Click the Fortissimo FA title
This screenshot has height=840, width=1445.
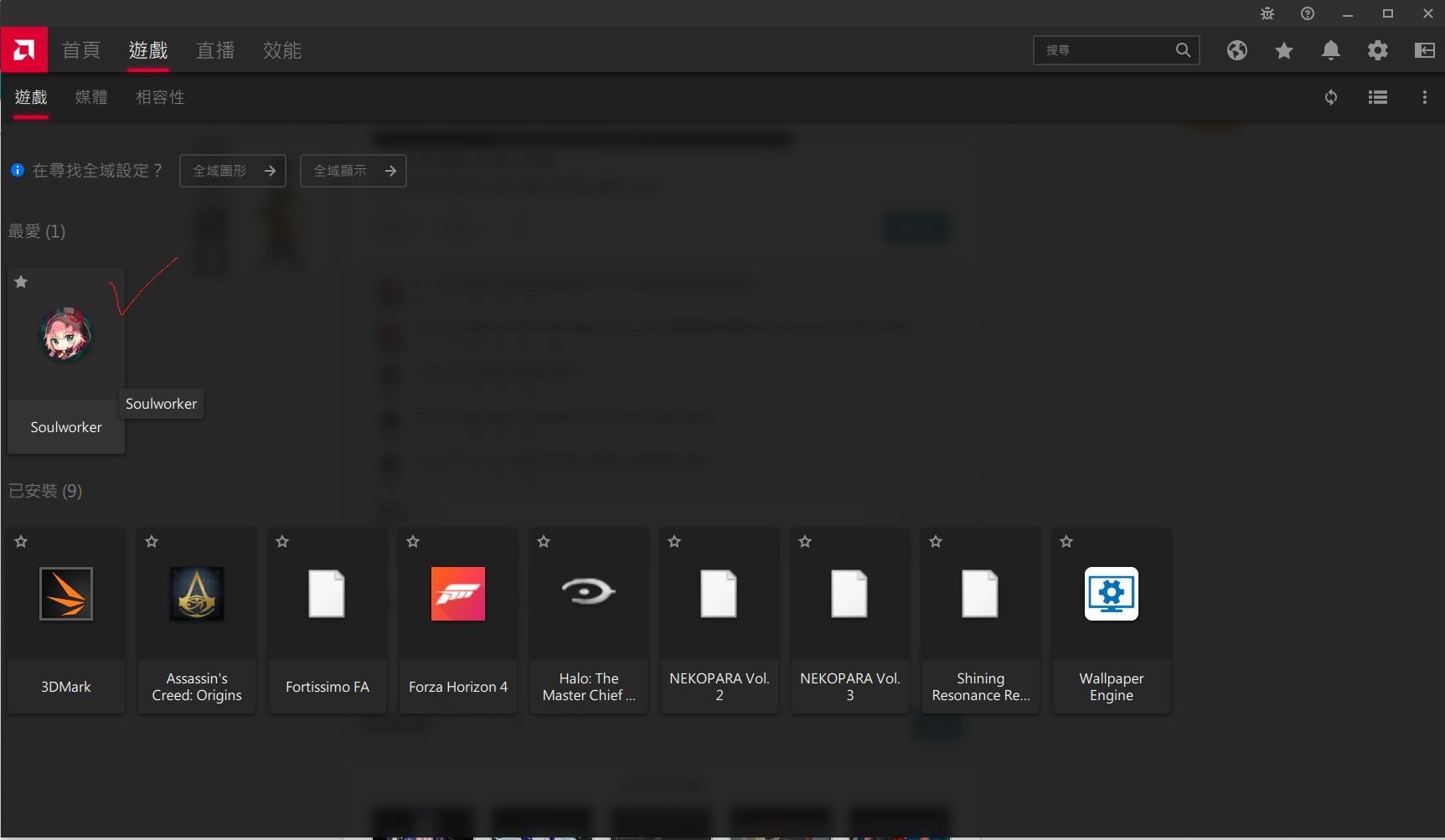[328, 687]
